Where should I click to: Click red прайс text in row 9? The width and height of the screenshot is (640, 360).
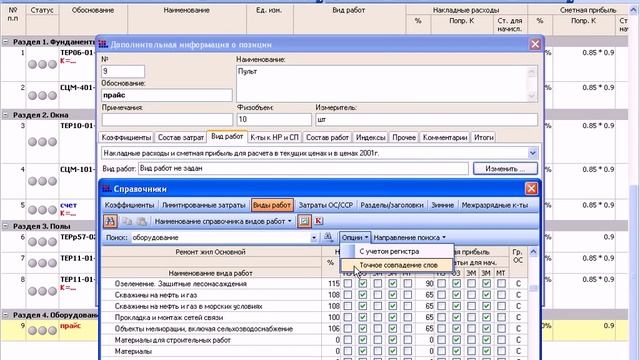[x=70, y=325]
